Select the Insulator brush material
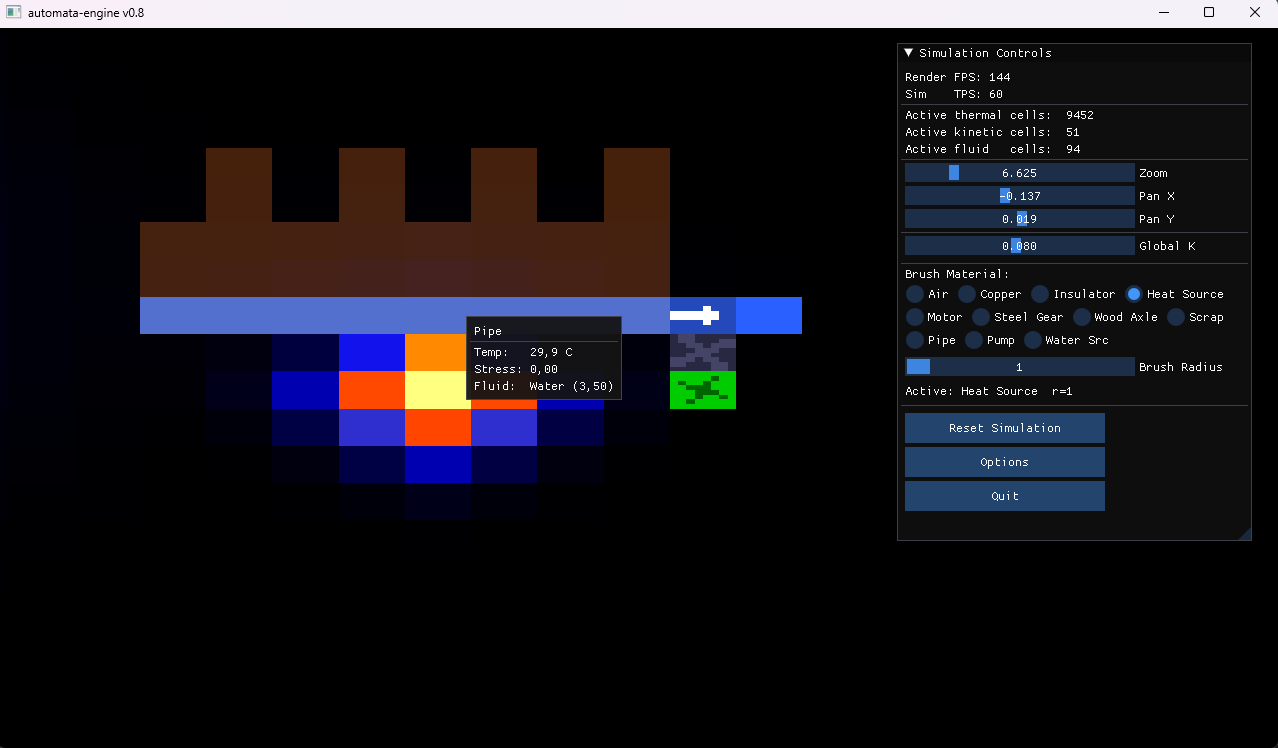The image size is (1278, 748). tap(1040, 294)
